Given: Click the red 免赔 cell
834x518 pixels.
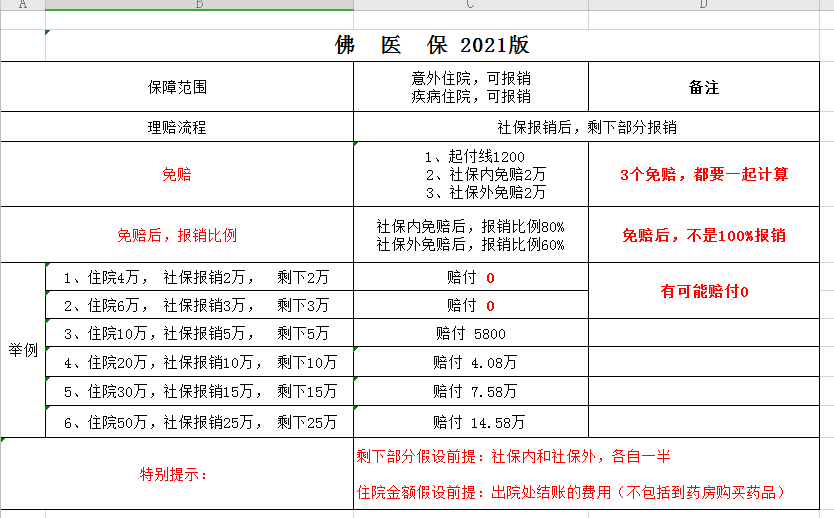Looking at the screenshot, I should (x=177, y=174).
